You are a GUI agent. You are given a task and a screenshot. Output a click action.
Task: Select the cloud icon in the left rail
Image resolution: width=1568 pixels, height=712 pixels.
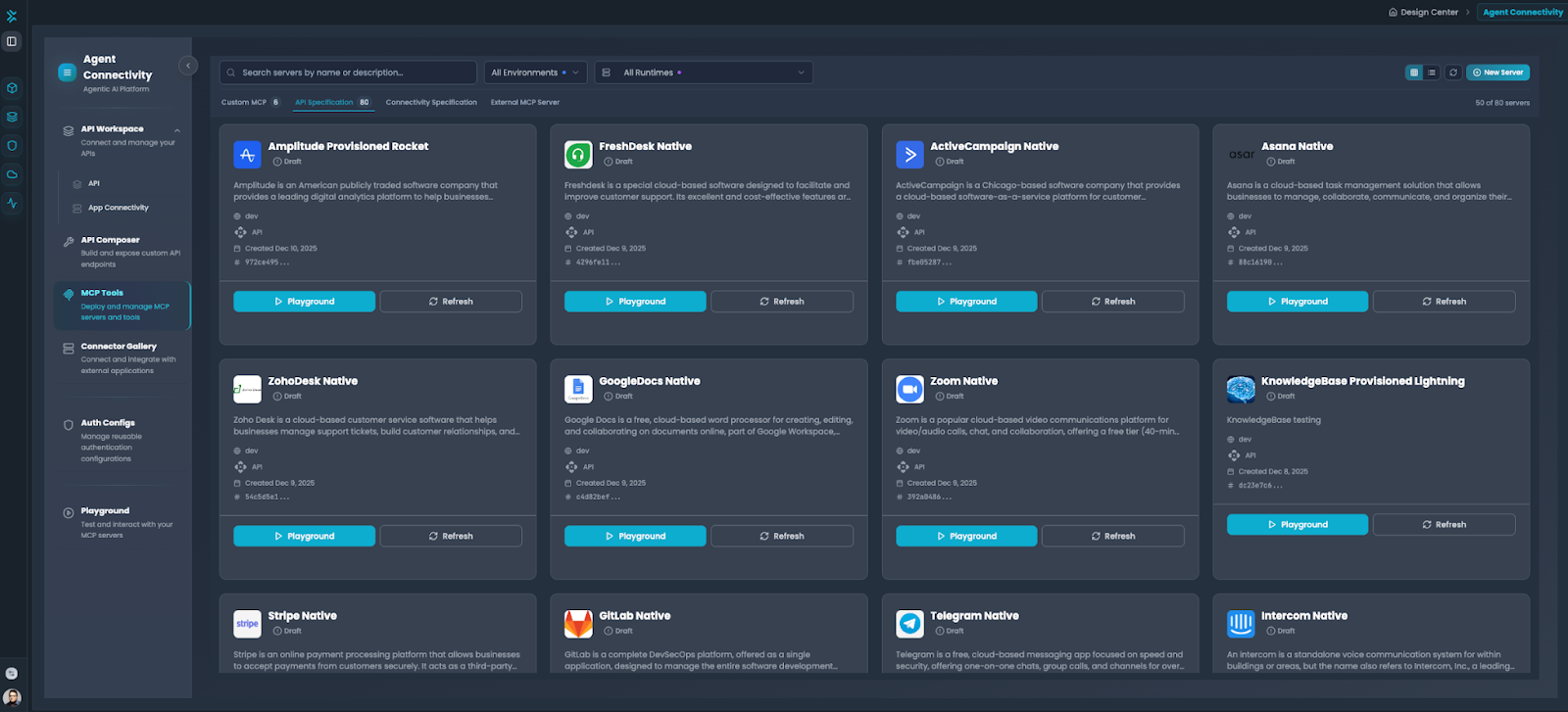click(x=12, y=174)
